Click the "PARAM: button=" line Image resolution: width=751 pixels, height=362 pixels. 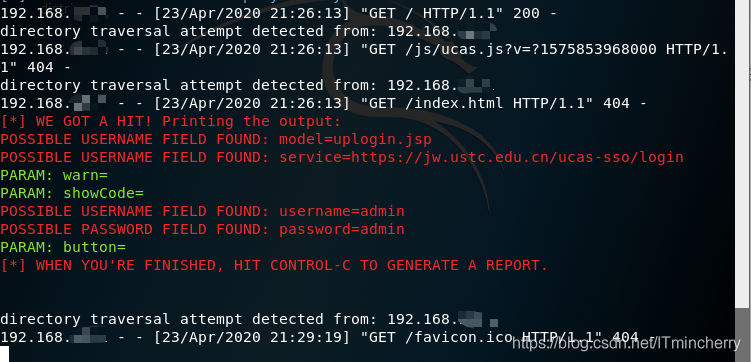[x=63, y=248]
